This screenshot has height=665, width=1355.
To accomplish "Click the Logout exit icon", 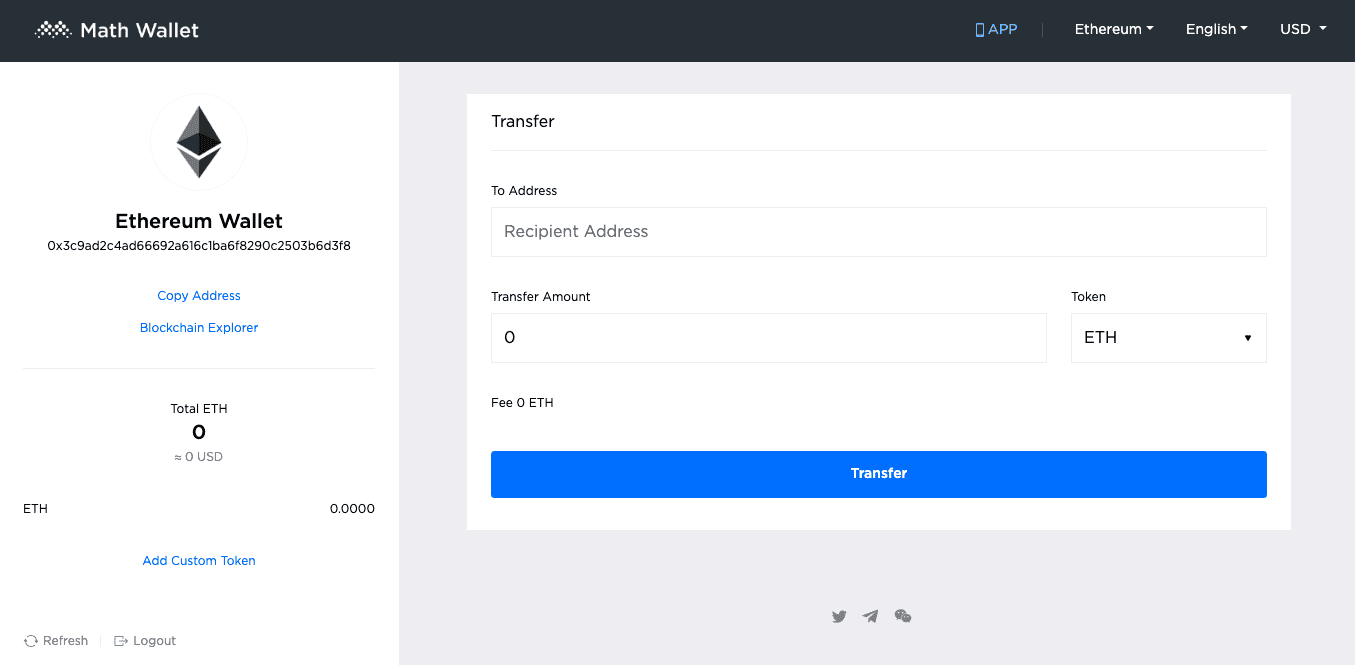I will 121,641.
